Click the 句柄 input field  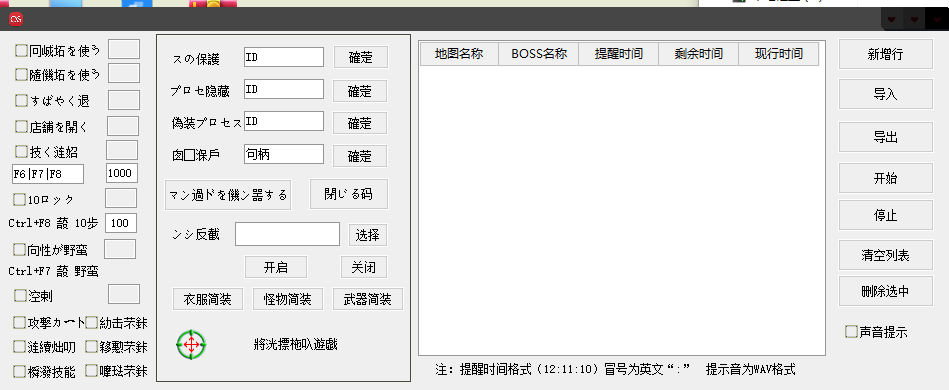click(x=284, y=154)
